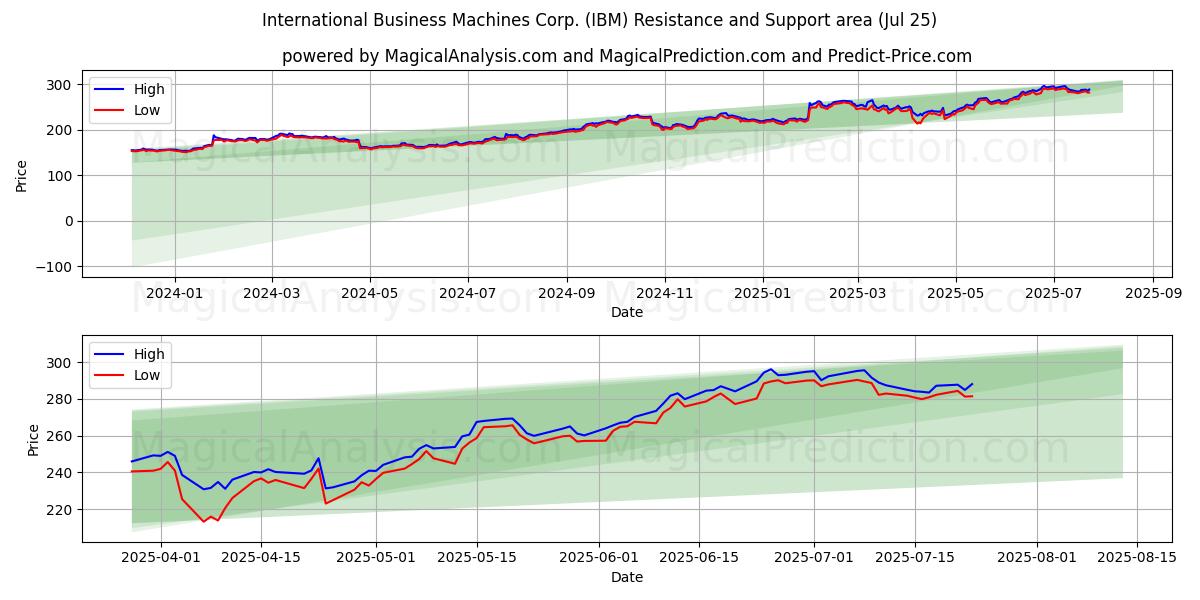Select the 2024-01 date tick label
Image resolution: width=1200 pixels, height=600 pixels.
point(175,293)
